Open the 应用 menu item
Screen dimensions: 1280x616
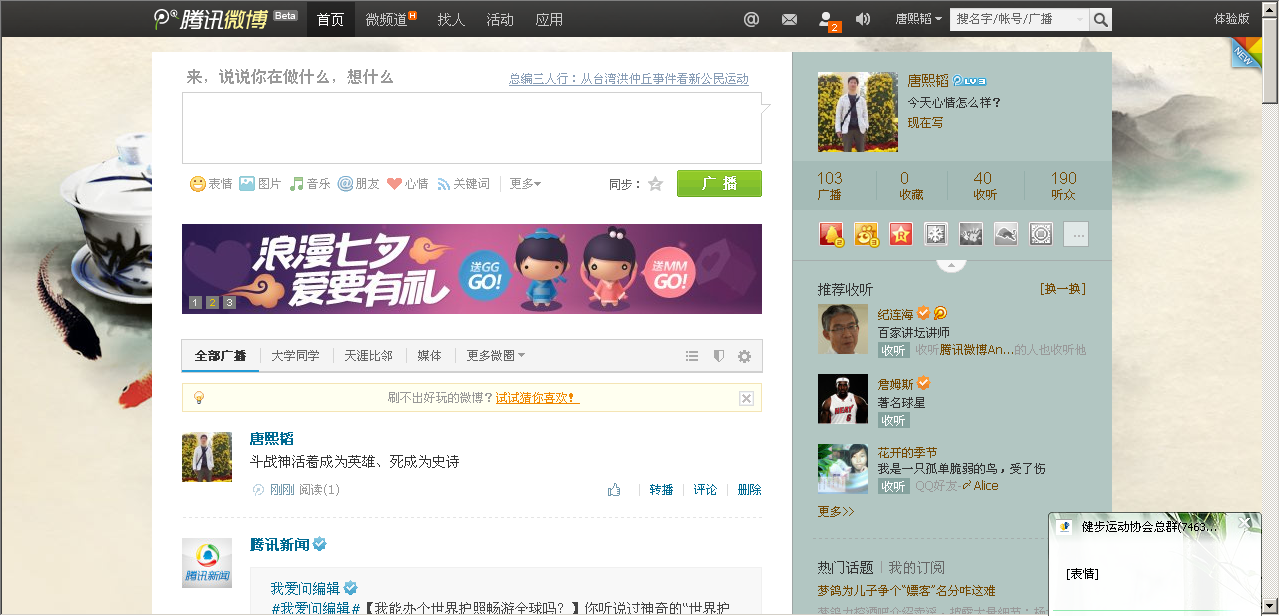point(549,19)
